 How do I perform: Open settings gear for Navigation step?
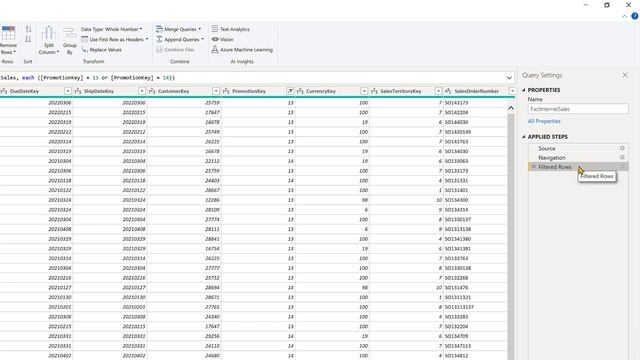pyautogui.click(x=622, y=157)
